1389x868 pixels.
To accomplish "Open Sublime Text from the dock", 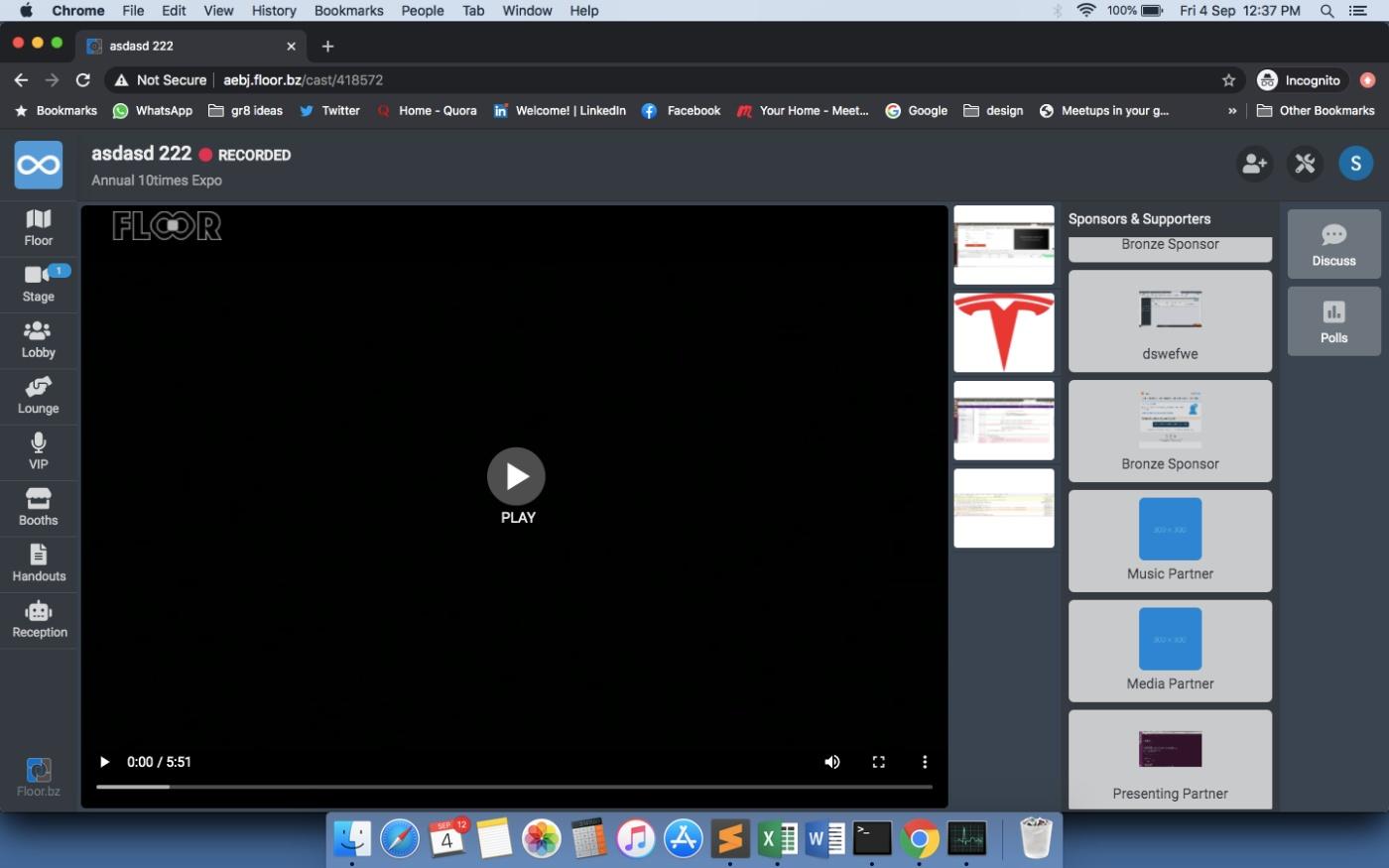I will [730, 839].
